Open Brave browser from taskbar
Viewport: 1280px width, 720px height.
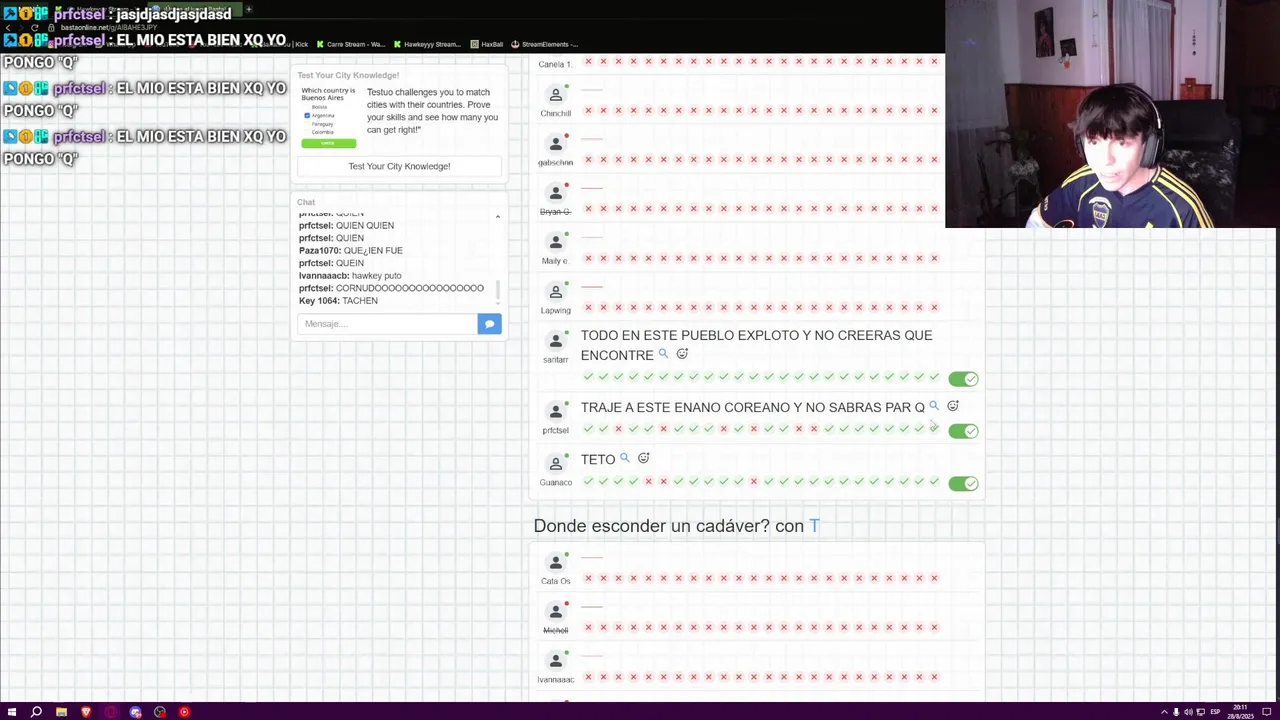(86, 712)
